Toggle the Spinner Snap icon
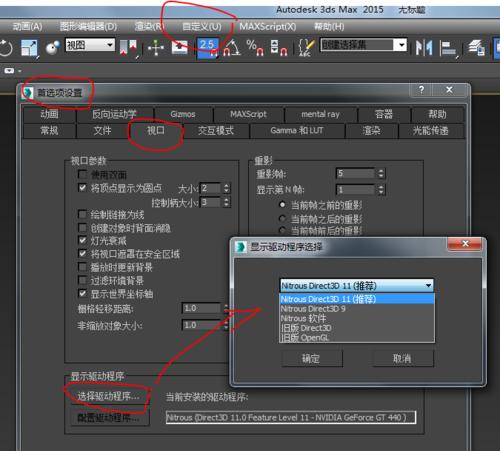This screenshot has width=500, height=451. [x=279, y=48]
